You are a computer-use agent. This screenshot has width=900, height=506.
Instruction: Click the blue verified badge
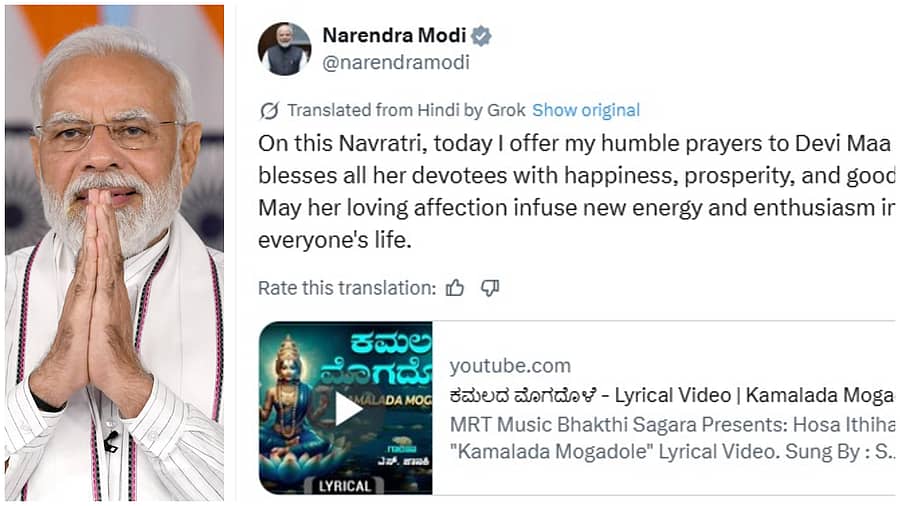pyautogui.click(x=481, y=36)
